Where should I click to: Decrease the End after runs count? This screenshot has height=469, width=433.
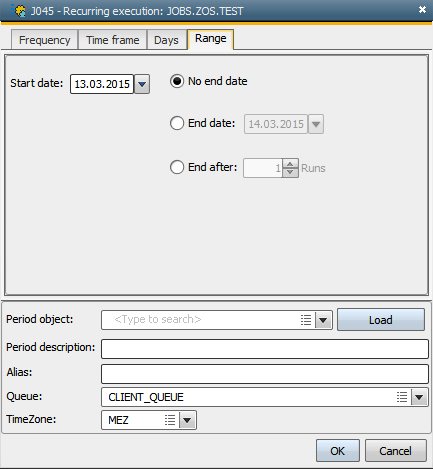[290, 172]
